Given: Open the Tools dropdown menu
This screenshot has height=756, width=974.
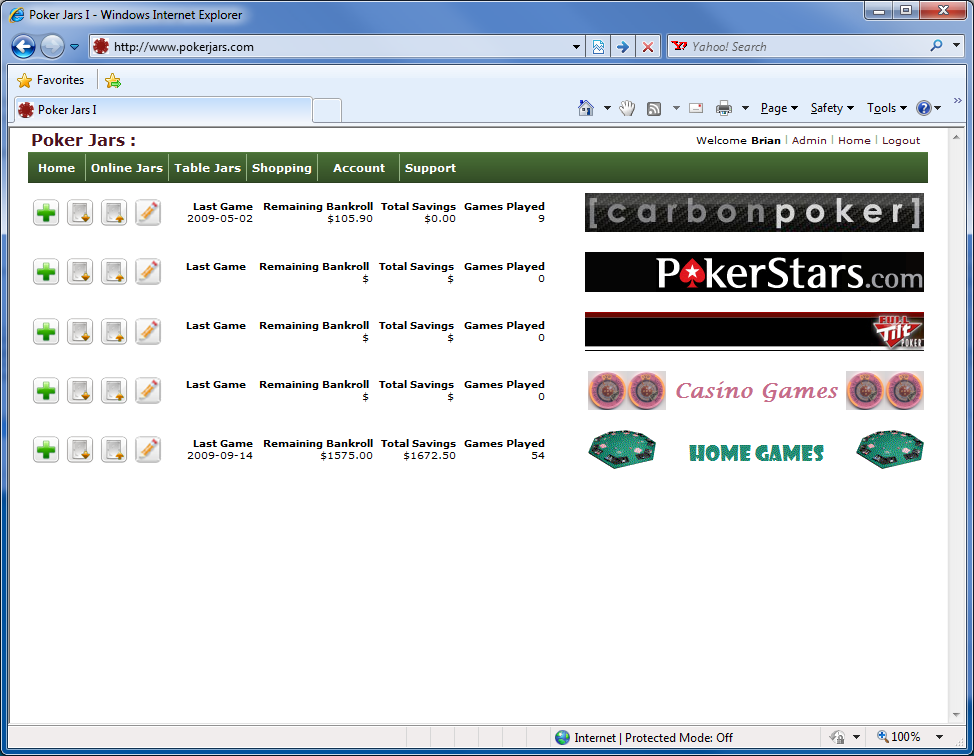Looking at the screenshot, I should [x=887, y=108].
